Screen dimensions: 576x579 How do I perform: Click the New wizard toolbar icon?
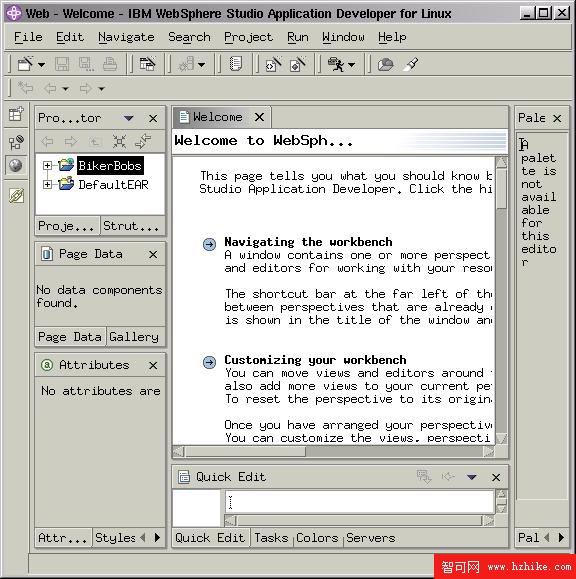point(25,64)
